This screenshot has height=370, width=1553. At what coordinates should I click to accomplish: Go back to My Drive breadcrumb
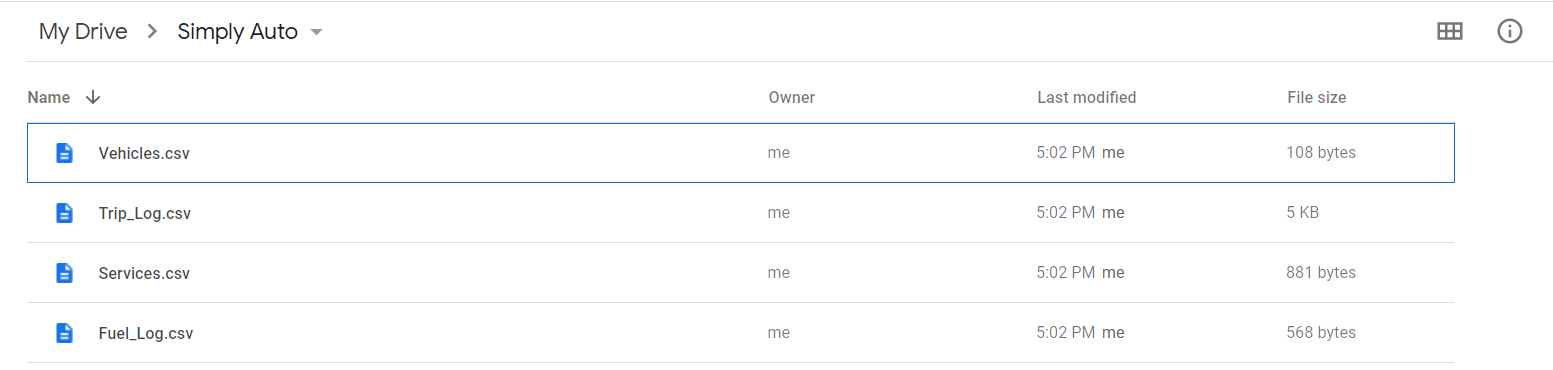click(x=83, y=31)
